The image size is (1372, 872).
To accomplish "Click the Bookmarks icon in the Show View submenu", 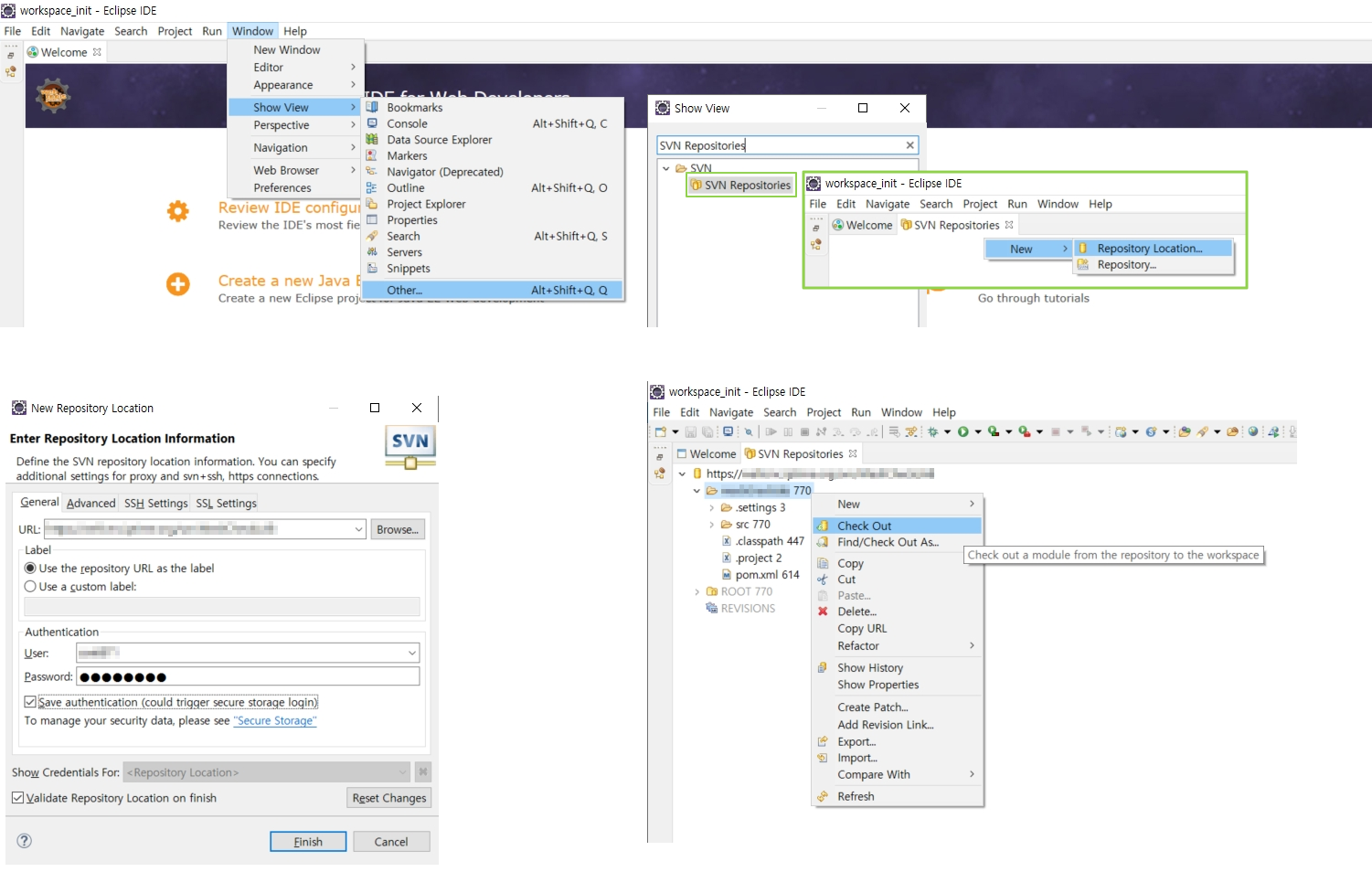I will point(372,107).
